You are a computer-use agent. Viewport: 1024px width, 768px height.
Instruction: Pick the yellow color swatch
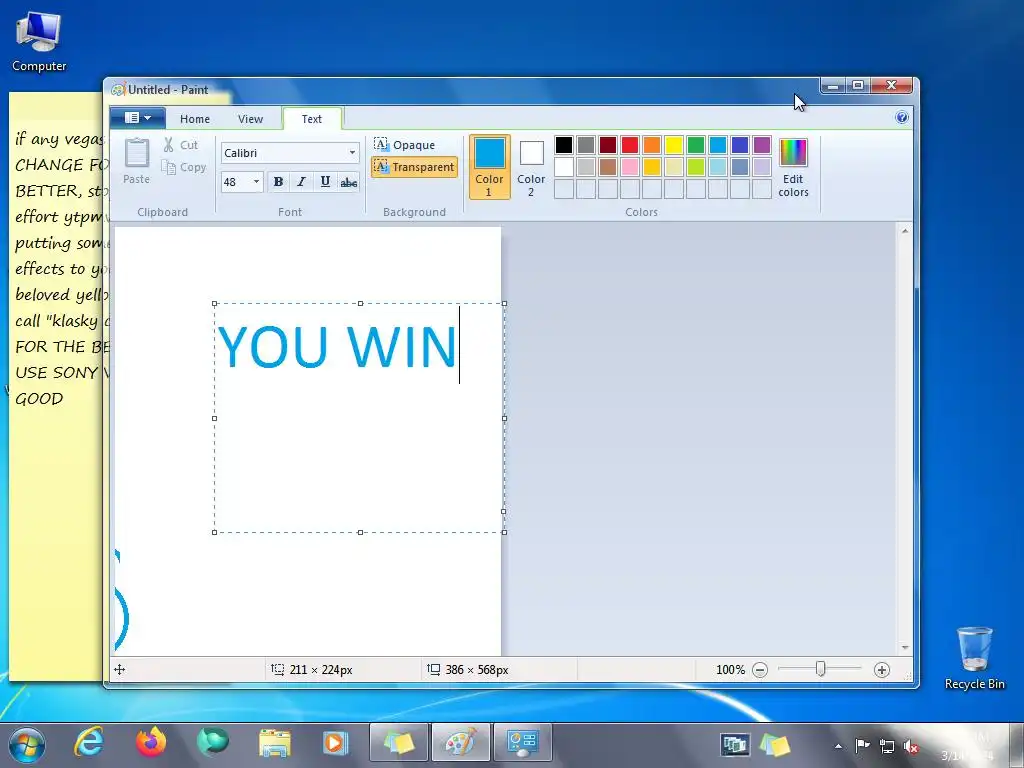673,144
